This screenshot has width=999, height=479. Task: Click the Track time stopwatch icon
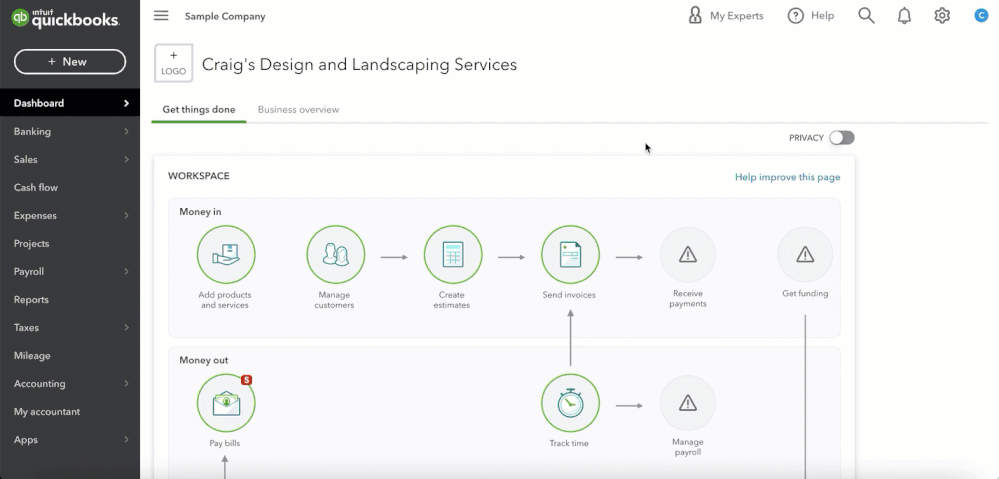(x=570, y=403)
